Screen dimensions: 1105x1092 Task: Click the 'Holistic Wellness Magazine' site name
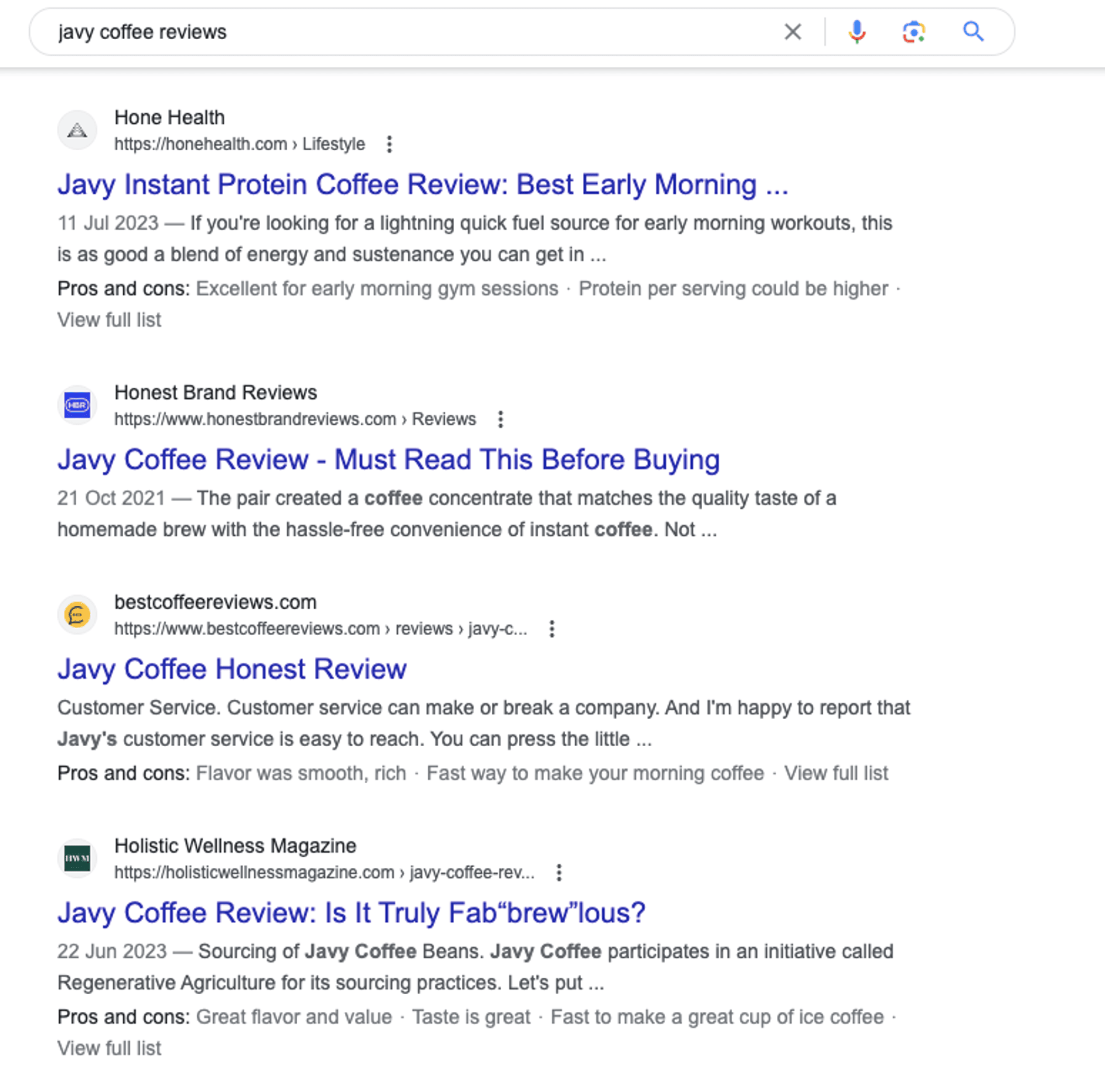235,846
